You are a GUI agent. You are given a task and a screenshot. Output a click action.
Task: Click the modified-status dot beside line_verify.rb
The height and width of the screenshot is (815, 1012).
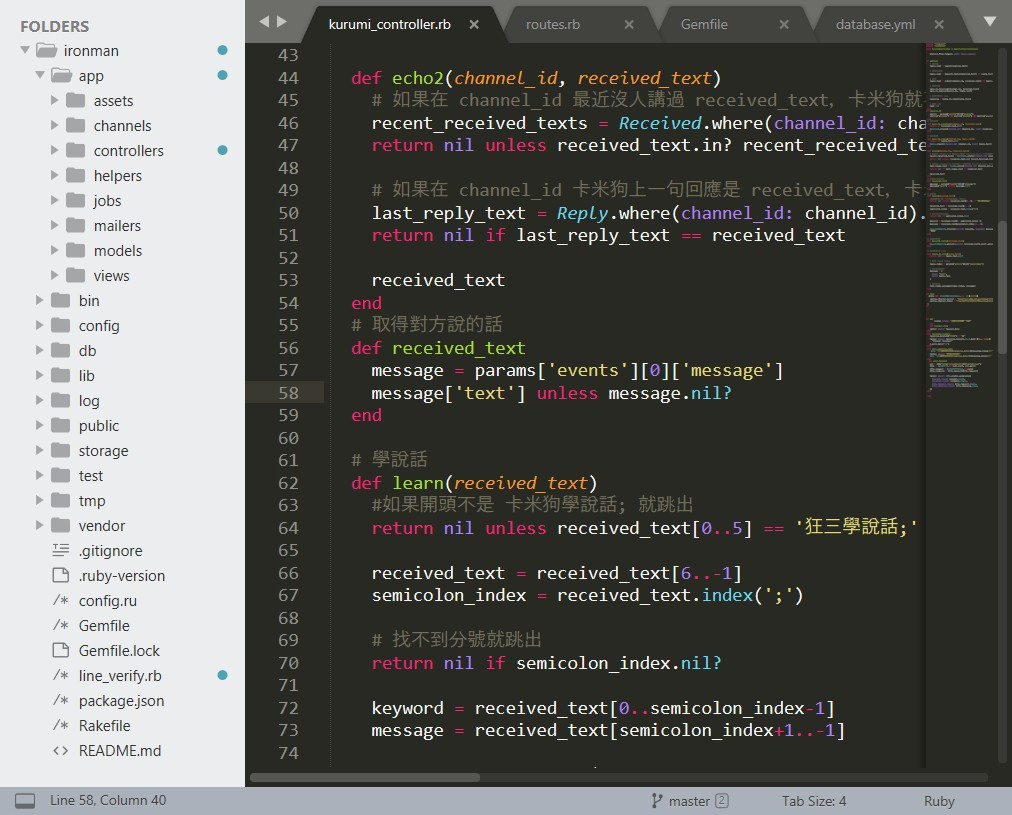pyautogui.click(x=223, y=675)
